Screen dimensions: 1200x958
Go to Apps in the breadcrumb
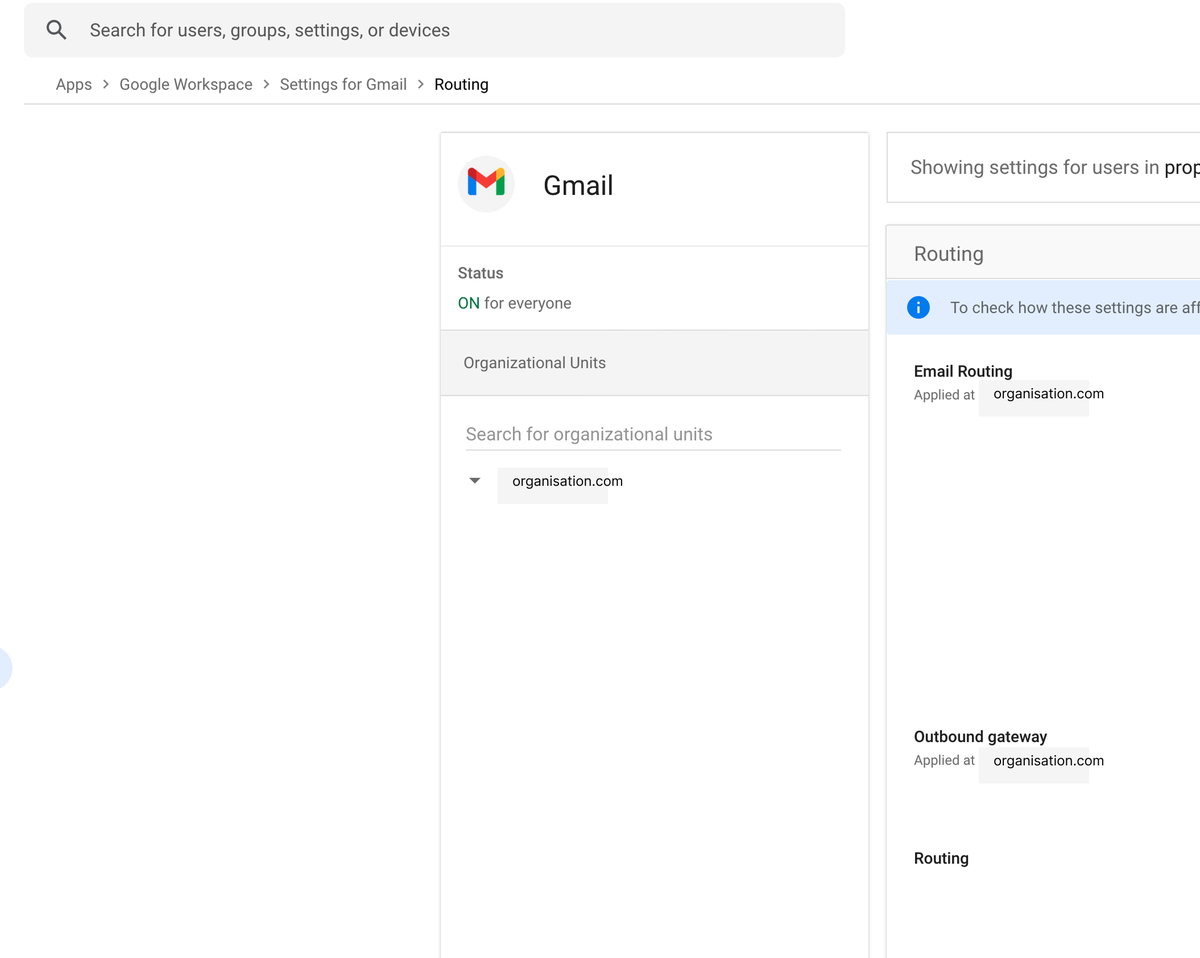pyautogui.click(x=74, y=84)
